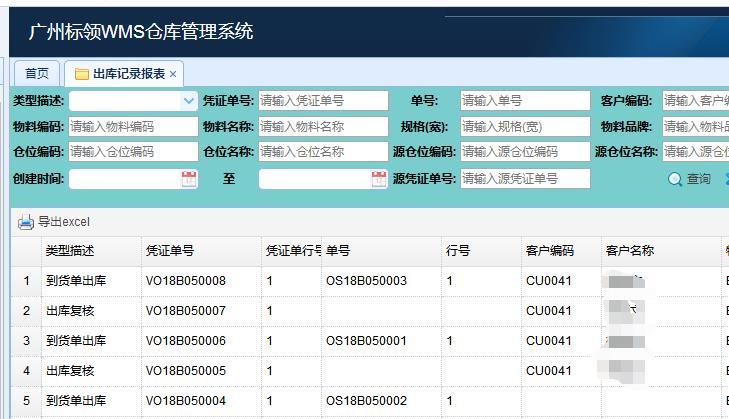The width and height of the screenshot is (729, 419).
Task: Close the 出库记录报表 tab
Action: 173,74
